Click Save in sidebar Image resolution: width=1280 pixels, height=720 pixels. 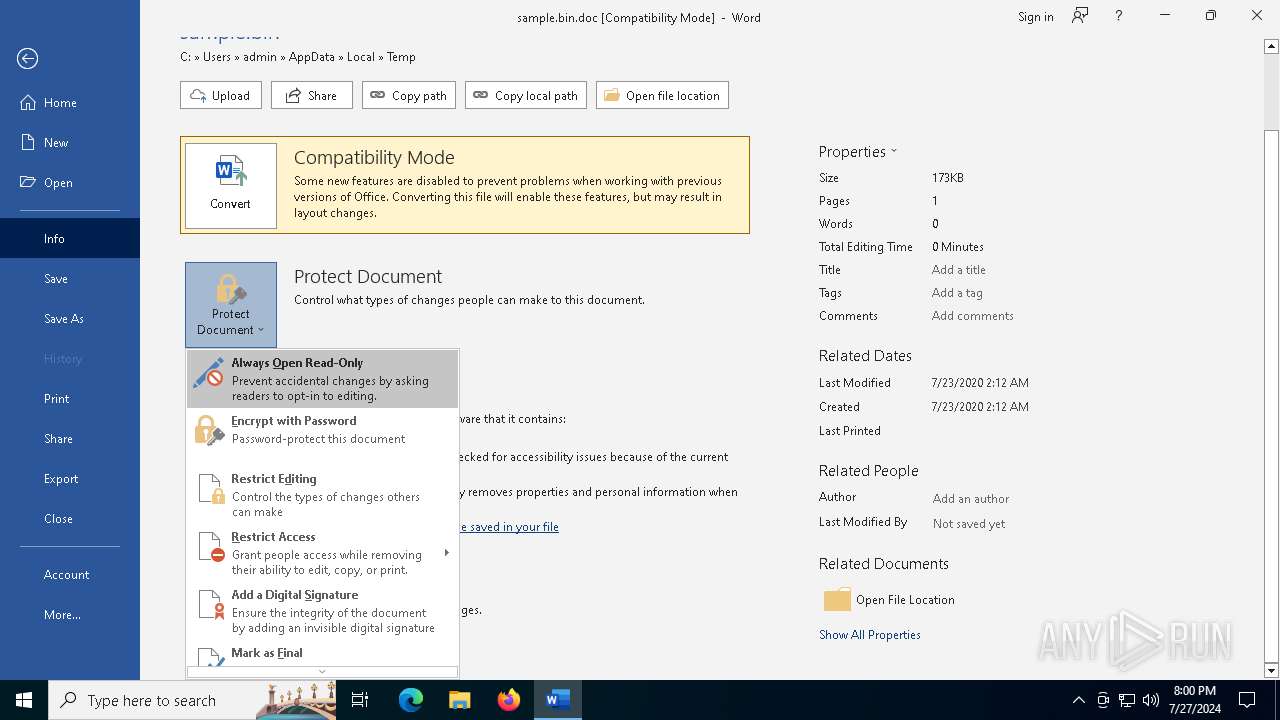70,279
